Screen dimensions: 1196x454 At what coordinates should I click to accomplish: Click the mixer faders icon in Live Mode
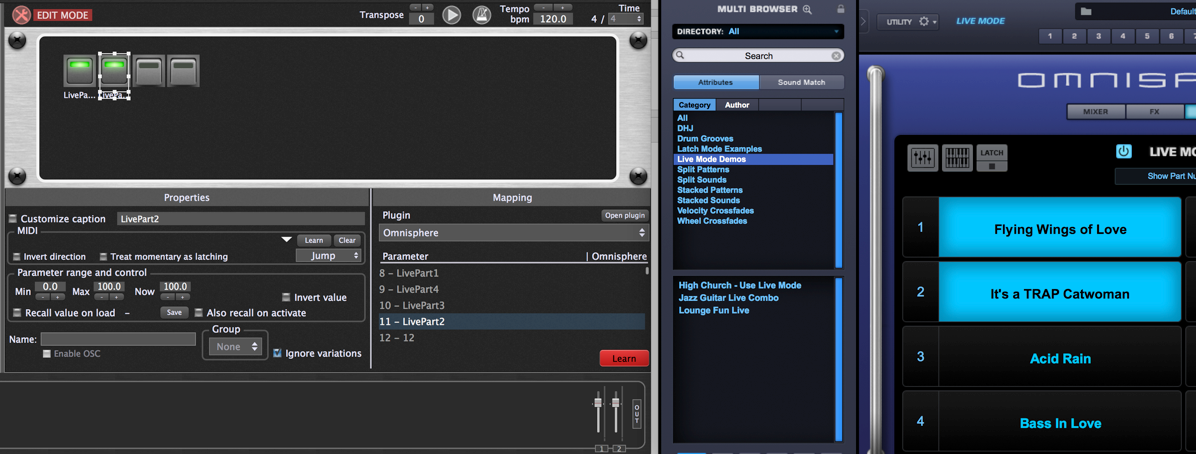click(x=923, y=158)
